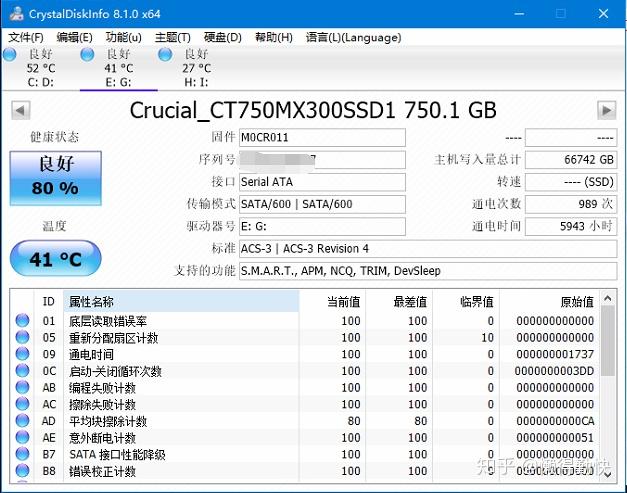Click the drive letter field E: G:

[322, 226]
